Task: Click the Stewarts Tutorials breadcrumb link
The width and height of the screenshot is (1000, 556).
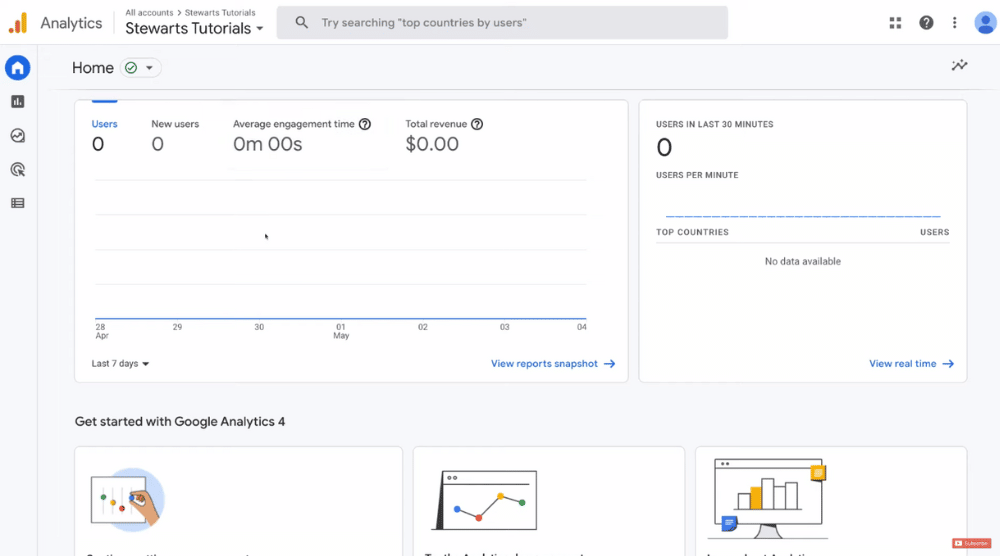Action: click(220, 12)
